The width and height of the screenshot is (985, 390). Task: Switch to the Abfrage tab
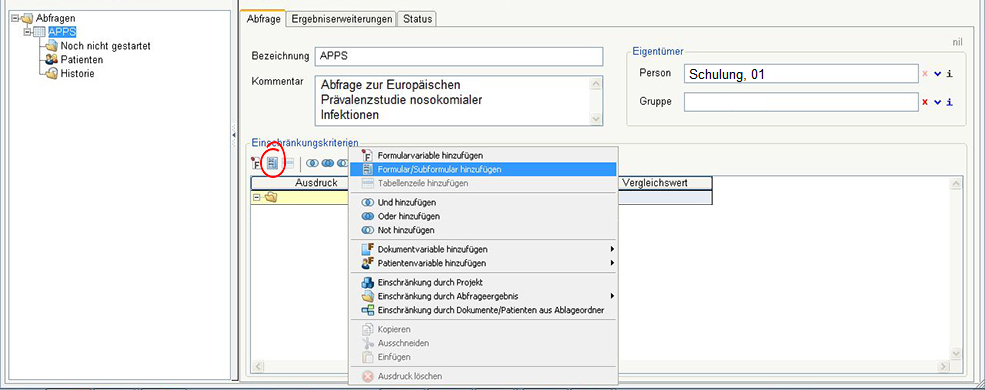pyautogui.click(x=263, y=19)
